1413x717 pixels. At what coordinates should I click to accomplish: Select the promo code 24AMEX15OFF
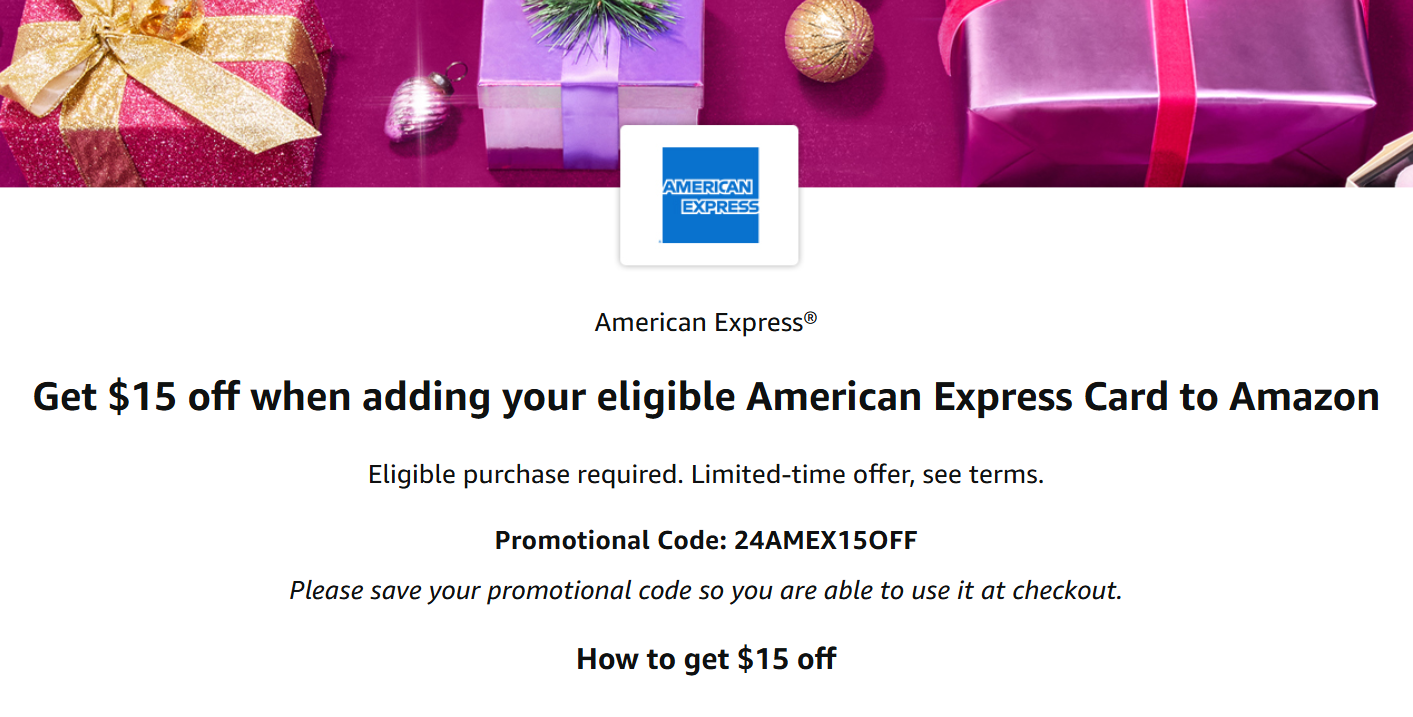(826, 541)
